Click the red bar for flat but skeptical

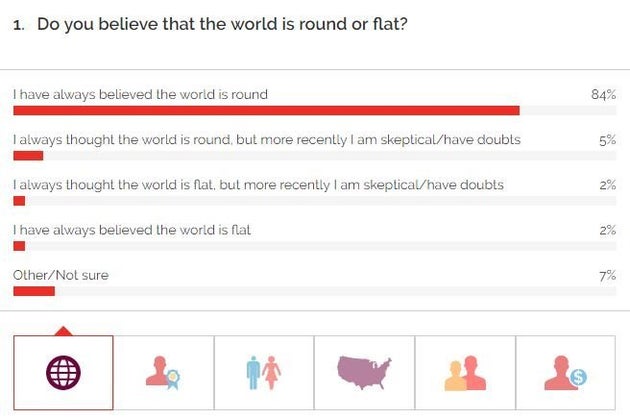point(18,200)
